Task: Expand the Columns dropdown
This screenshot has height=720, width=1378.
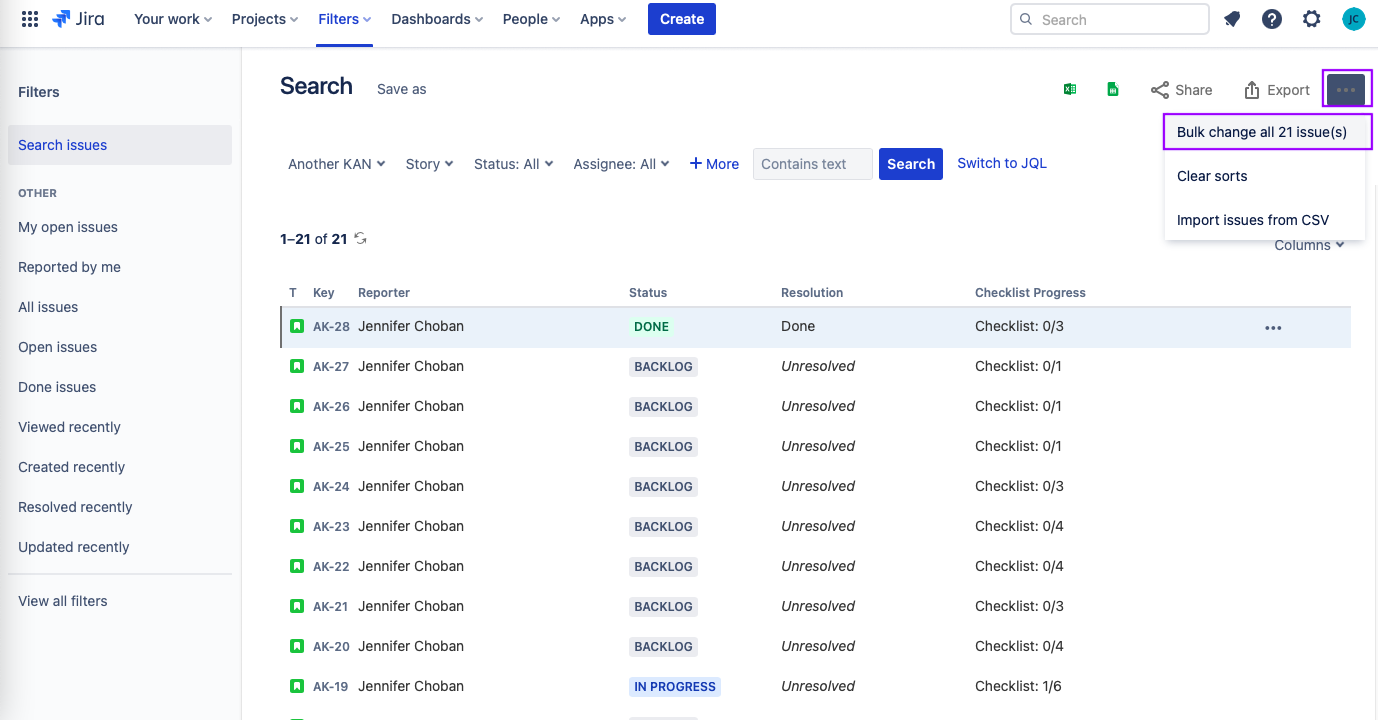Action: pyautogui.click(x=1309, y=245)
